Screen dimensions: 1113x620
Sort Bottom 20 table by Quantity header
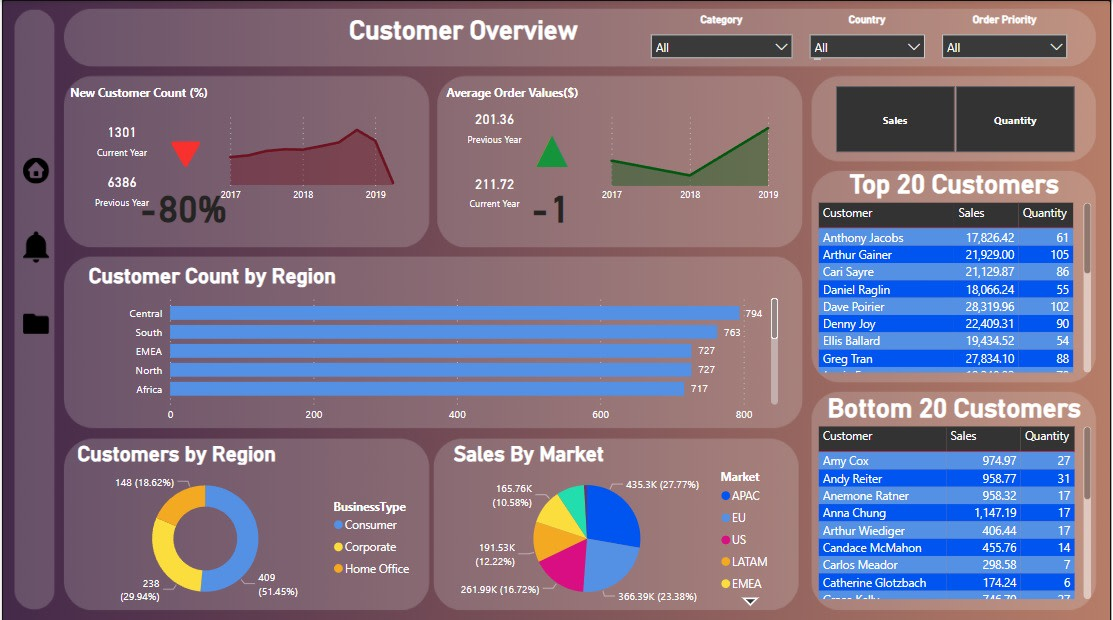(x=1046, y=436)
